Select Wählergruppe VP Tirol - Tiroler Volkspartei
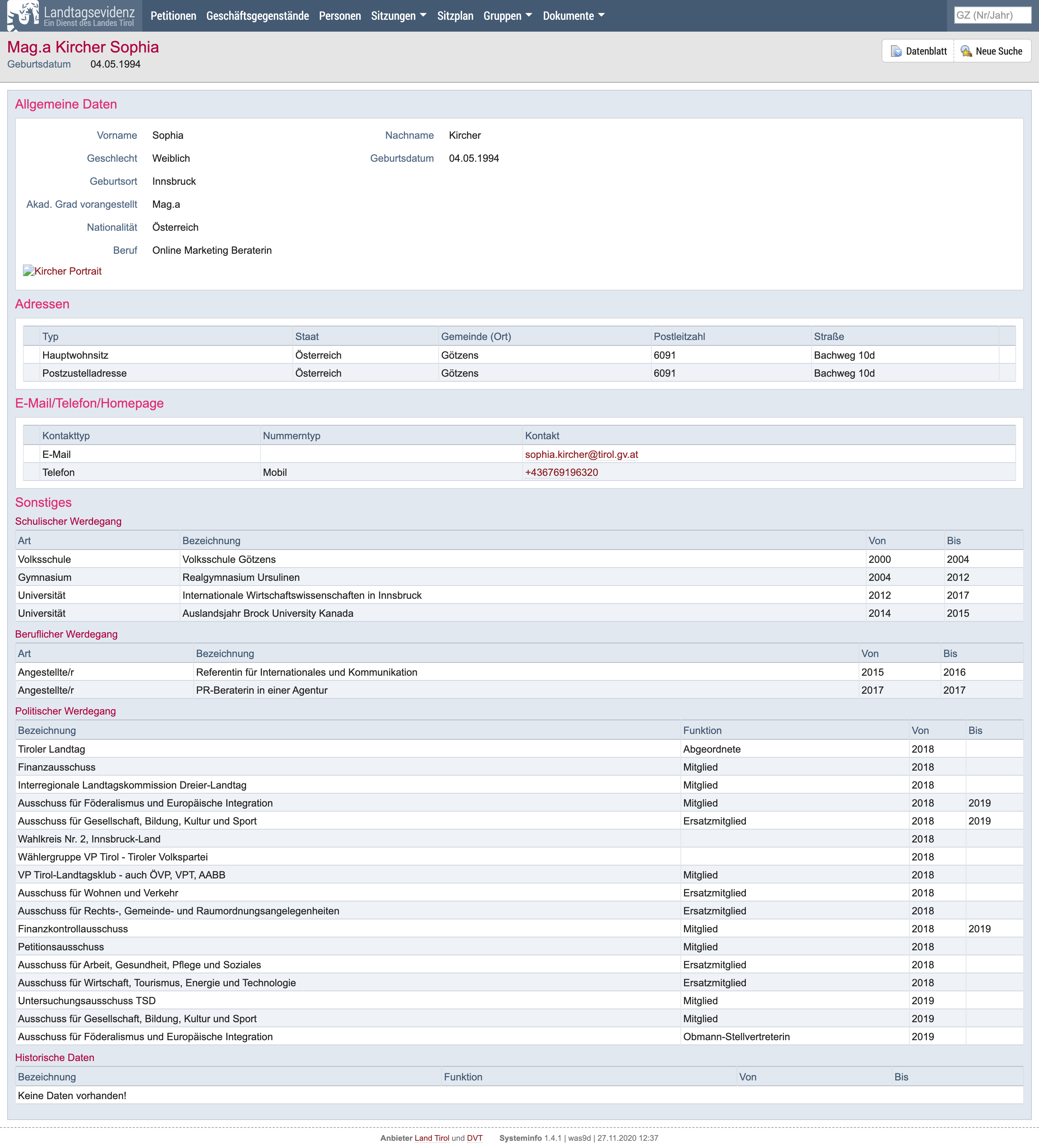1039x1148 pixels. tap(519, 857)
